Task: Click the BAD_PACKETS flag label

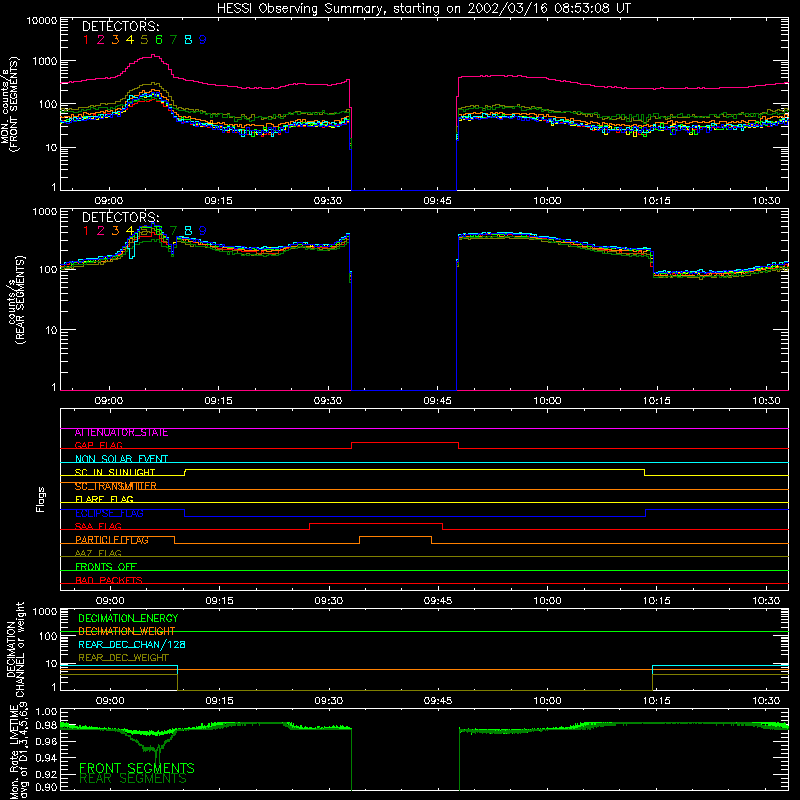Action: (109, 581)
